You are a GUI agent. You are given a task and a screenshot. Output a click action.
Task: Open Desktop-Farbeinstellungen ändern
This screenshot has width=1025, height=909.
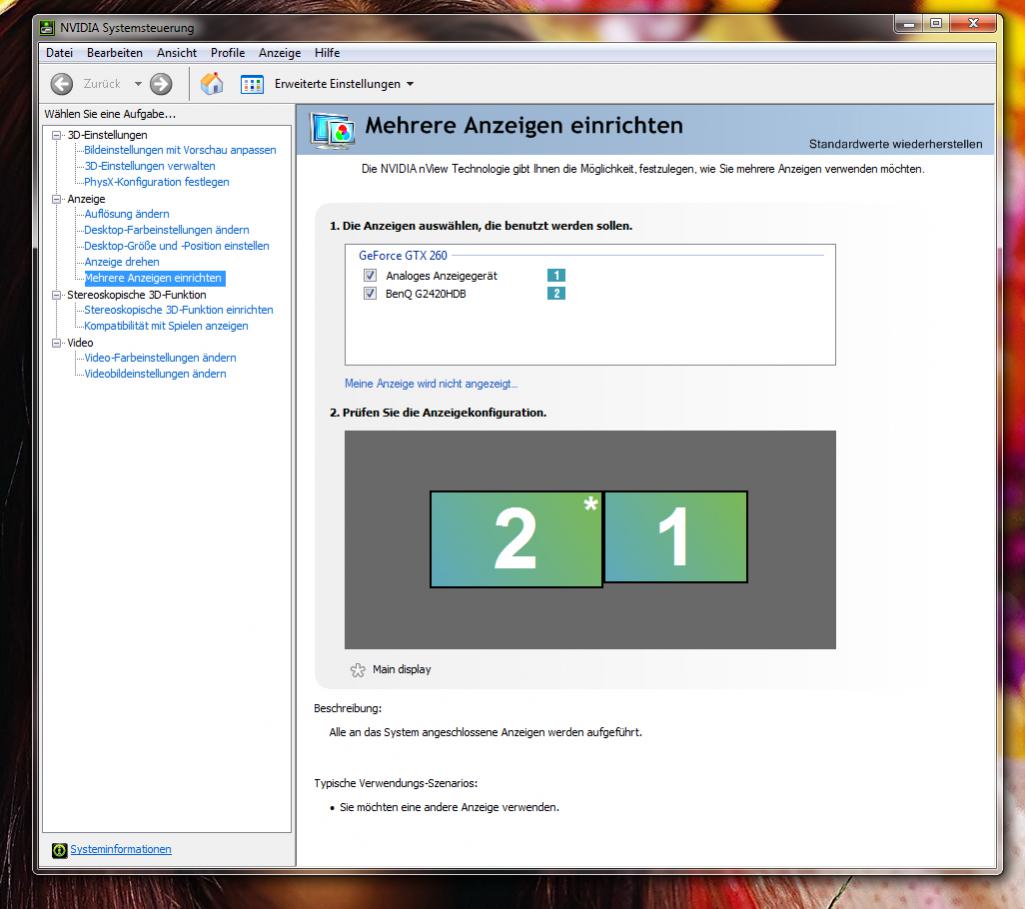click(167, 230)
